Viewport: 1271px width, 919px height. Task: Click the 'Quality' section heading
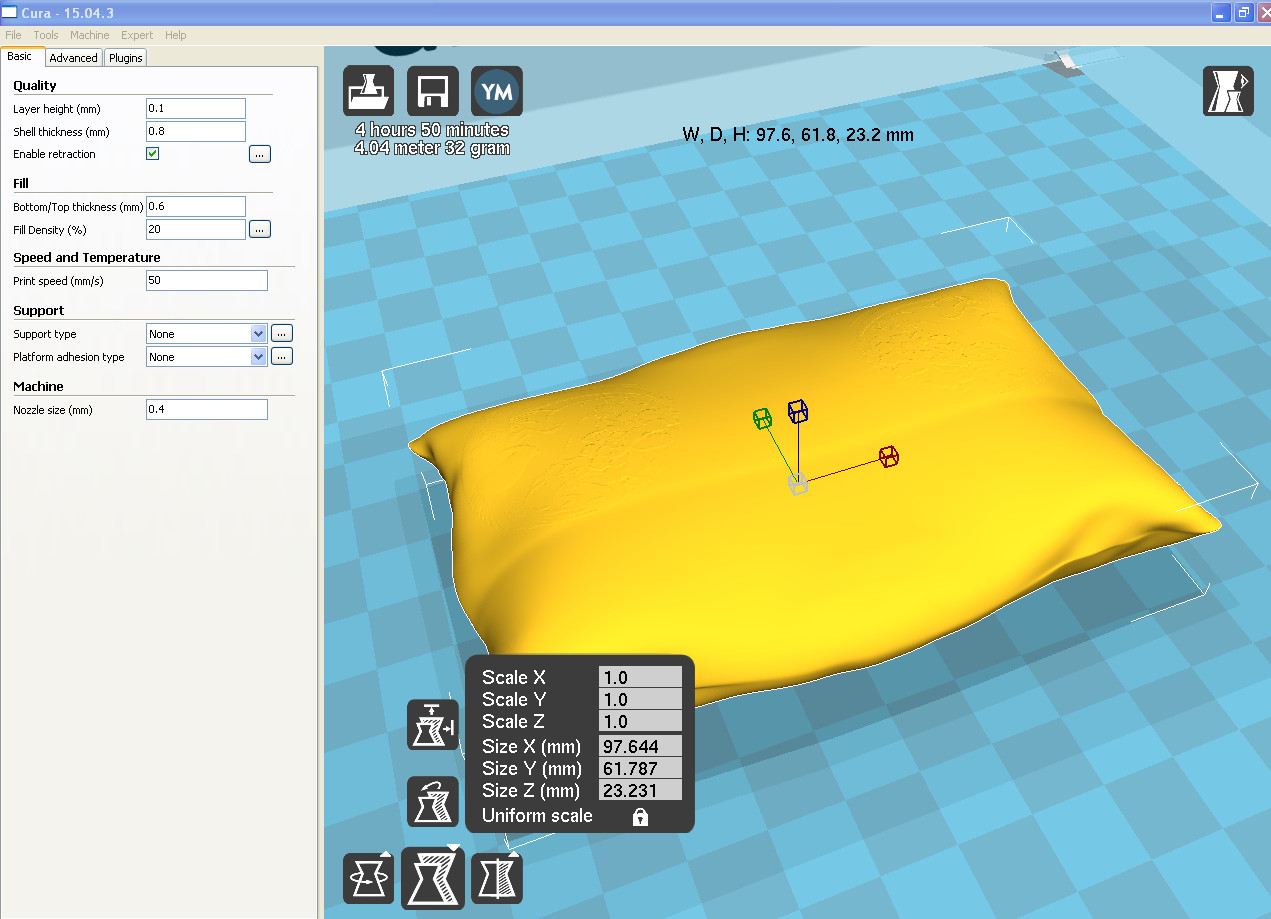35,85
